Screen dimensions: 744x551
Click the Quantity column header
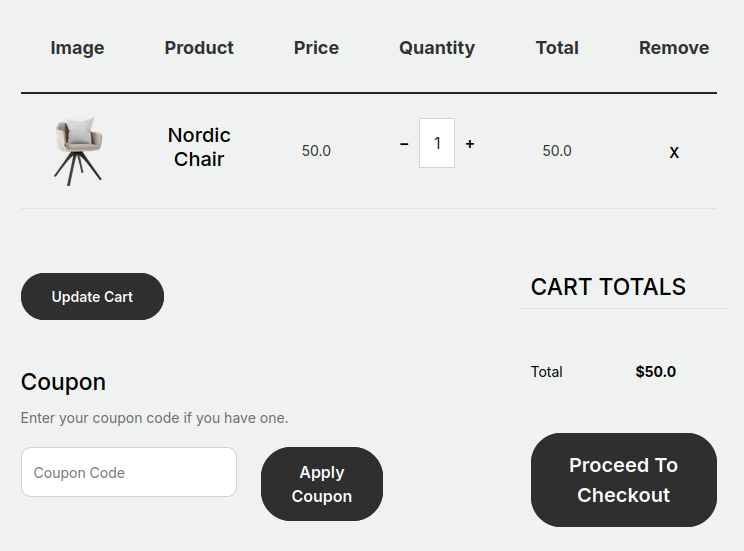pos(437,48)
